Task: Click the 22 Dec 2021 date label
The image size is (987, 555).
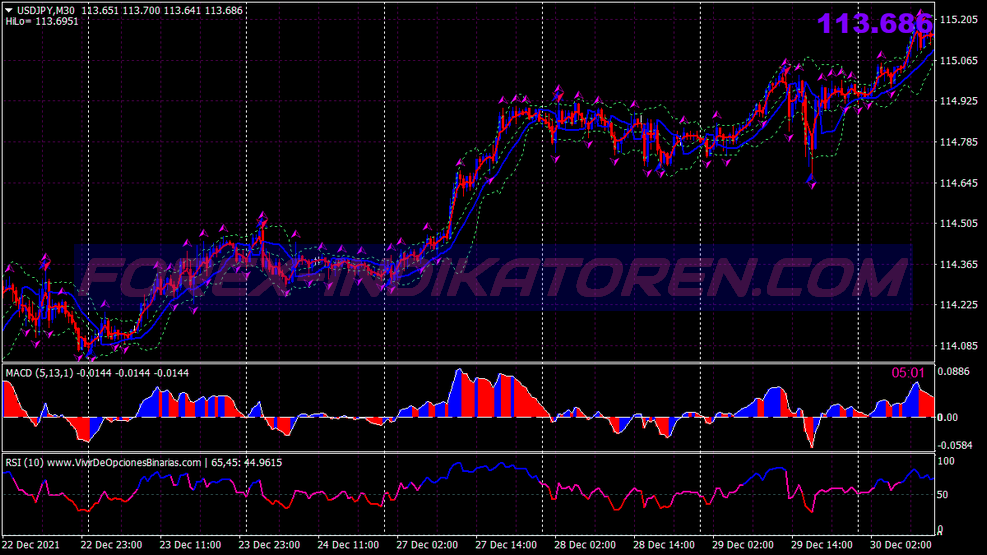Action: 31,545
